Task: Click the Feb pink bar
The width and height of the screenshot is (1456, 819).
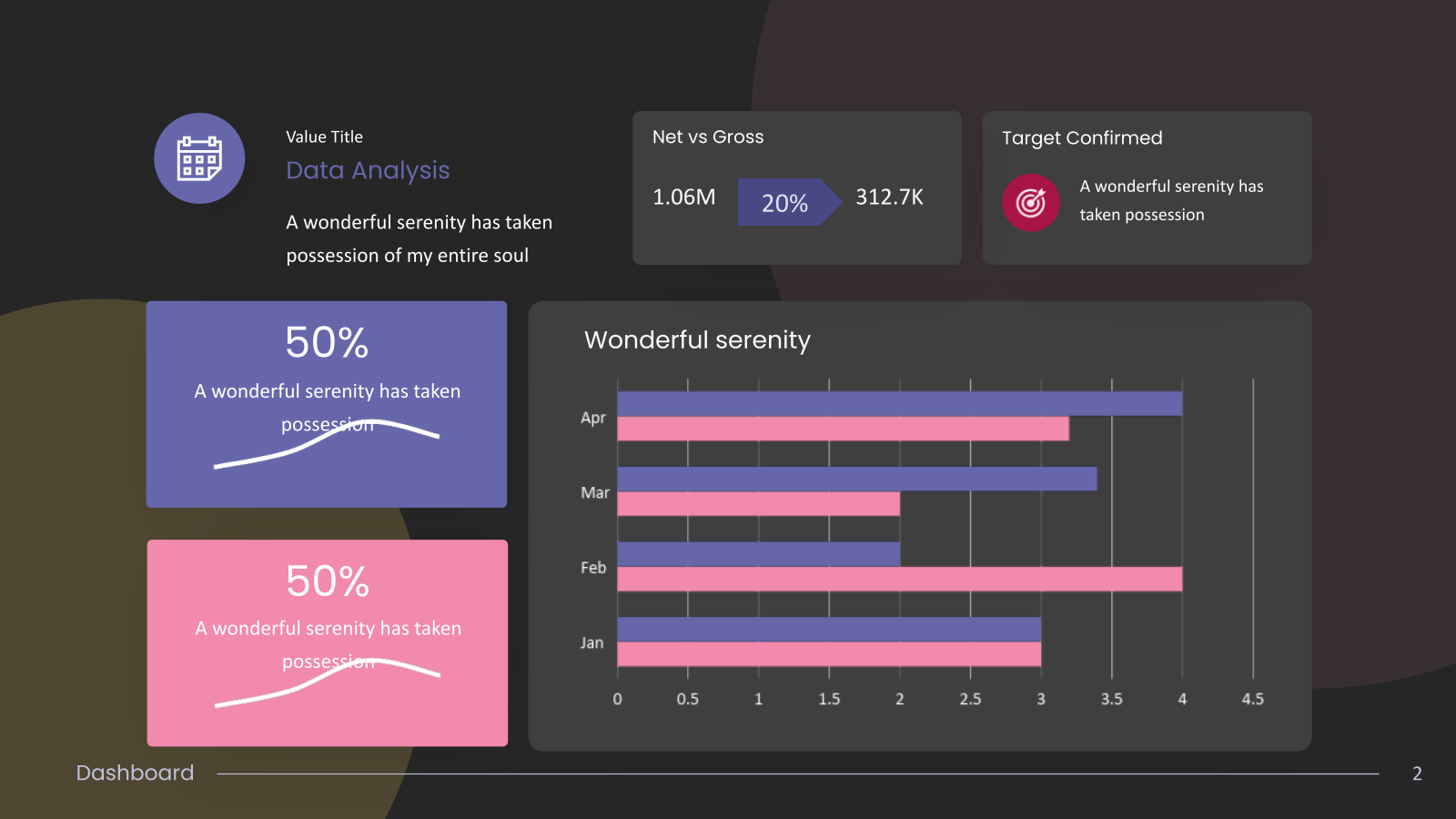Action: 899,579
